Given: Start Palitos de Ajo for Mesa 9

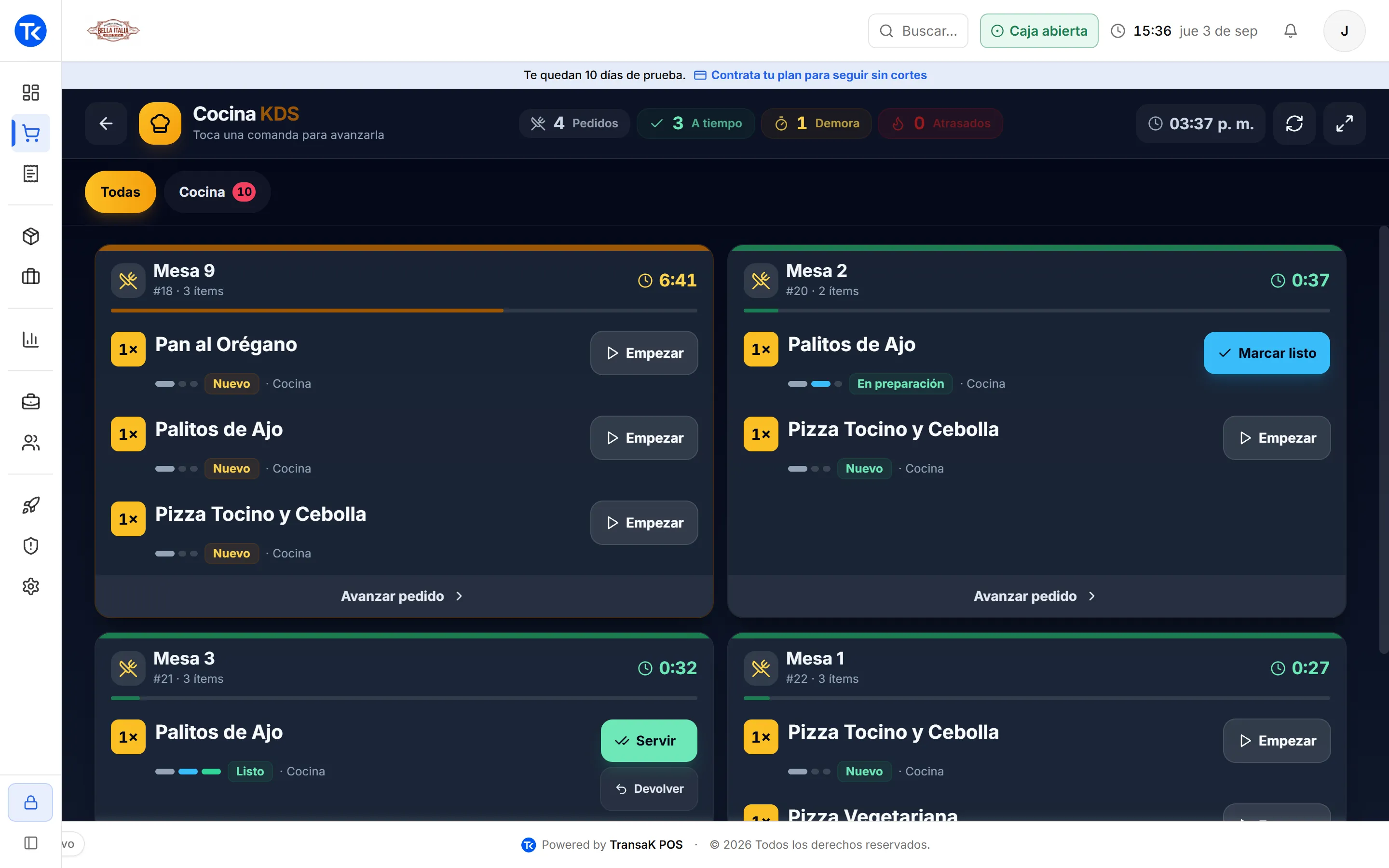Looking at the screenshot, I should (x=644, y=438).
